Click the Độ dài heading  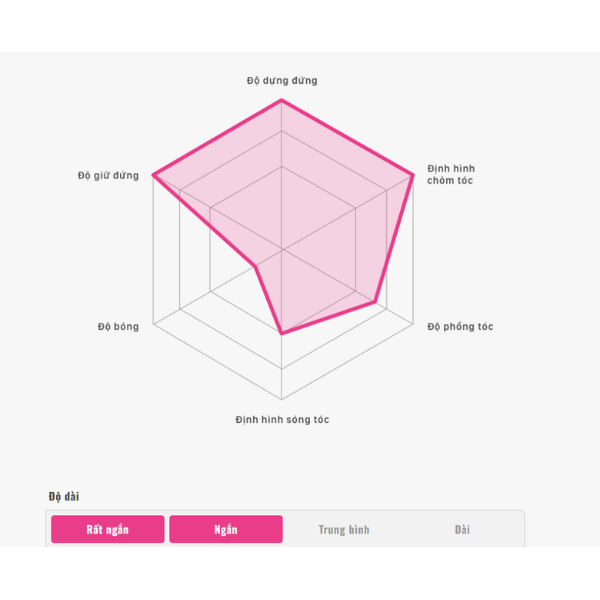pyautogui.click(x=64, y=496)
